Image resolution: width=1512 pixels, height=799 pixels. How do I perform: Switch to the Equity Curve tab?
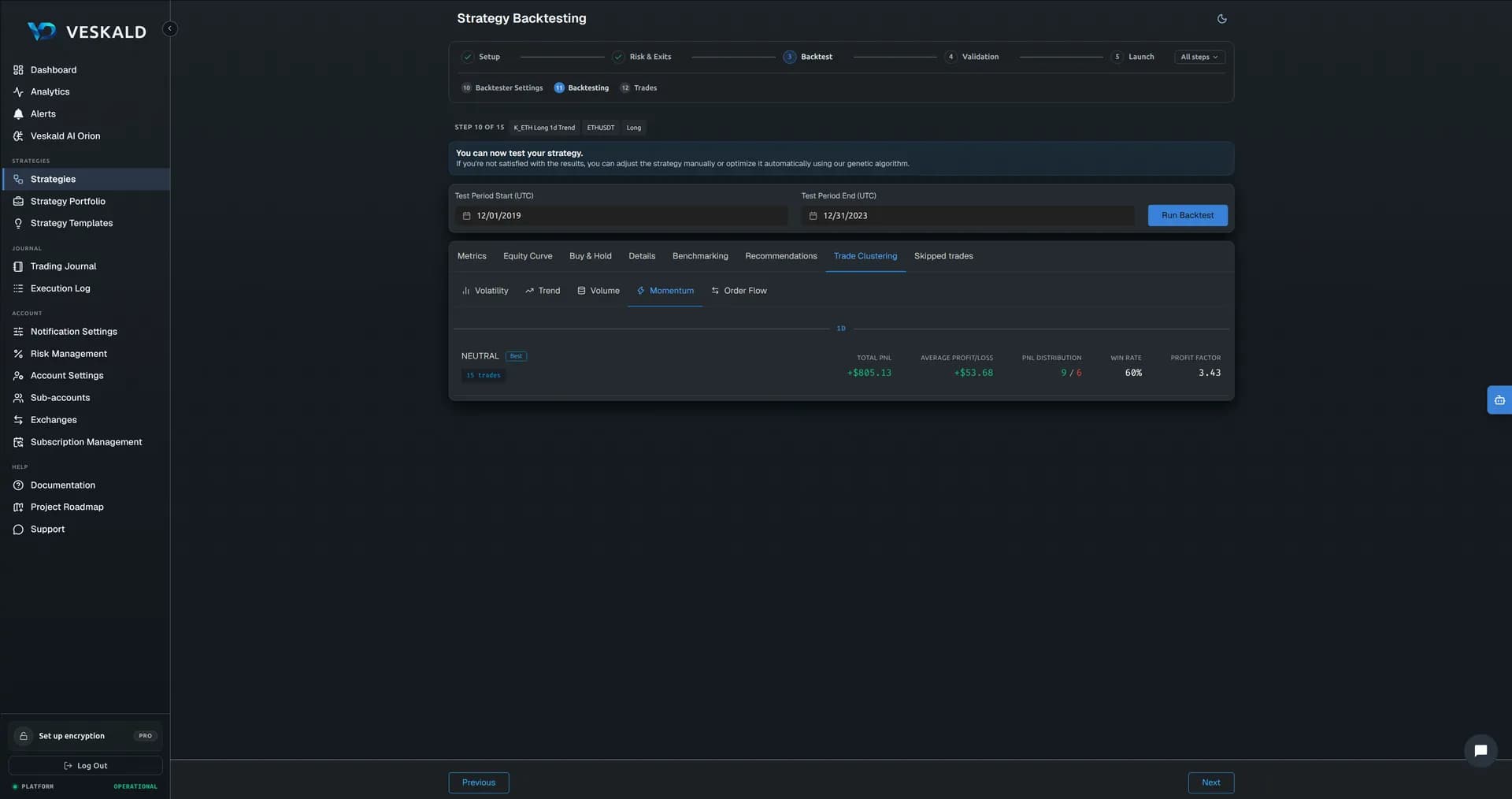pyautogui.click(x=528, y=256)
